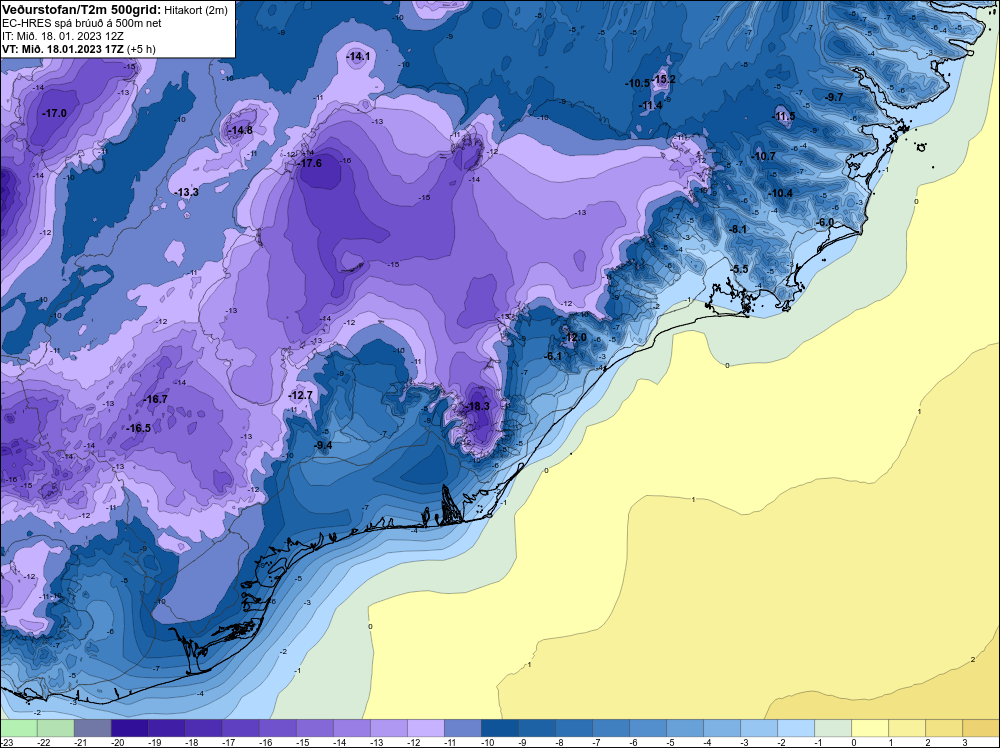Click the -10.7 temperature label
Viewport: 1000px width, 748px height.
(x=763, y=156)
